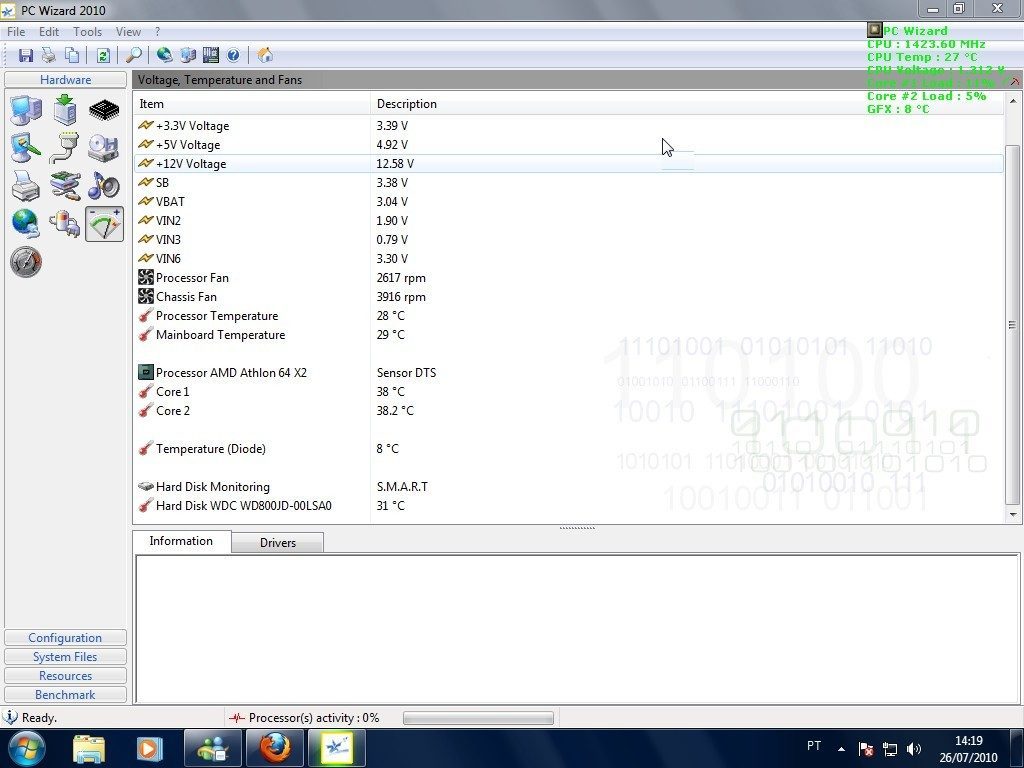Click the vertical scrollbar thumb of list
The image size is (1024, 768).
coord(1012,325)
